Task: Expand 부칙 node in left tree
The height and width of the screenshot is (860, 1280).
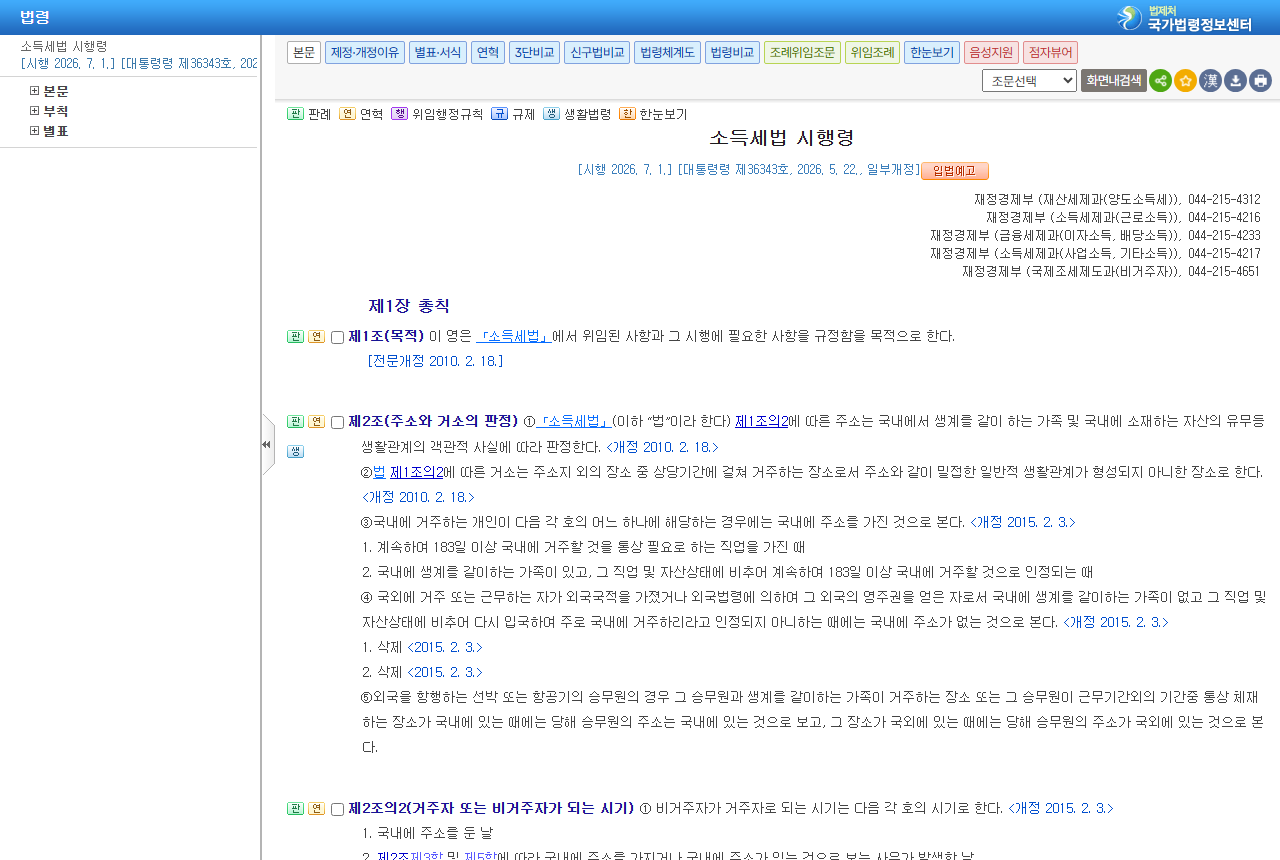Action: click(34, 111)
